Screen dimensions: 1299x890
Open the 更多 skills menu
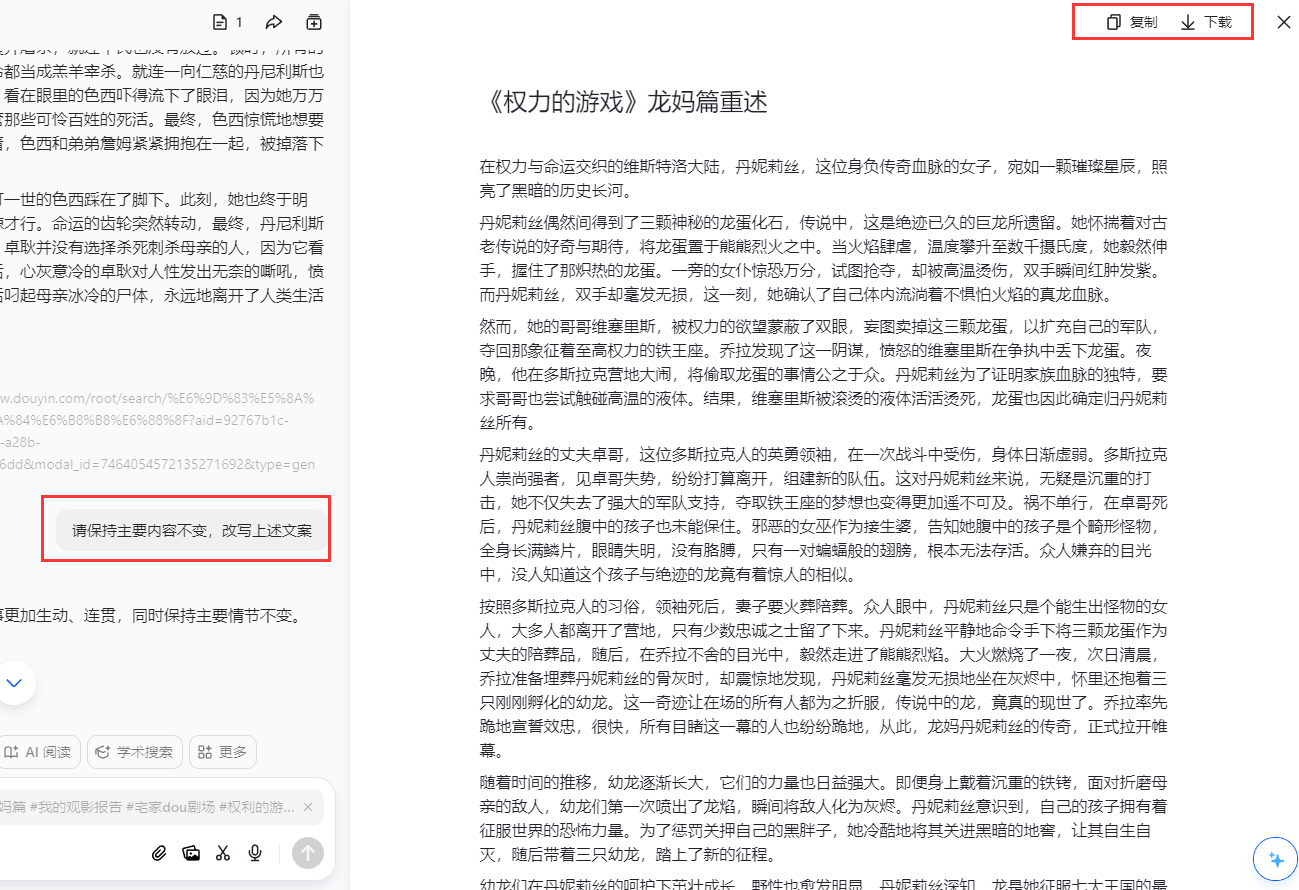223,752
